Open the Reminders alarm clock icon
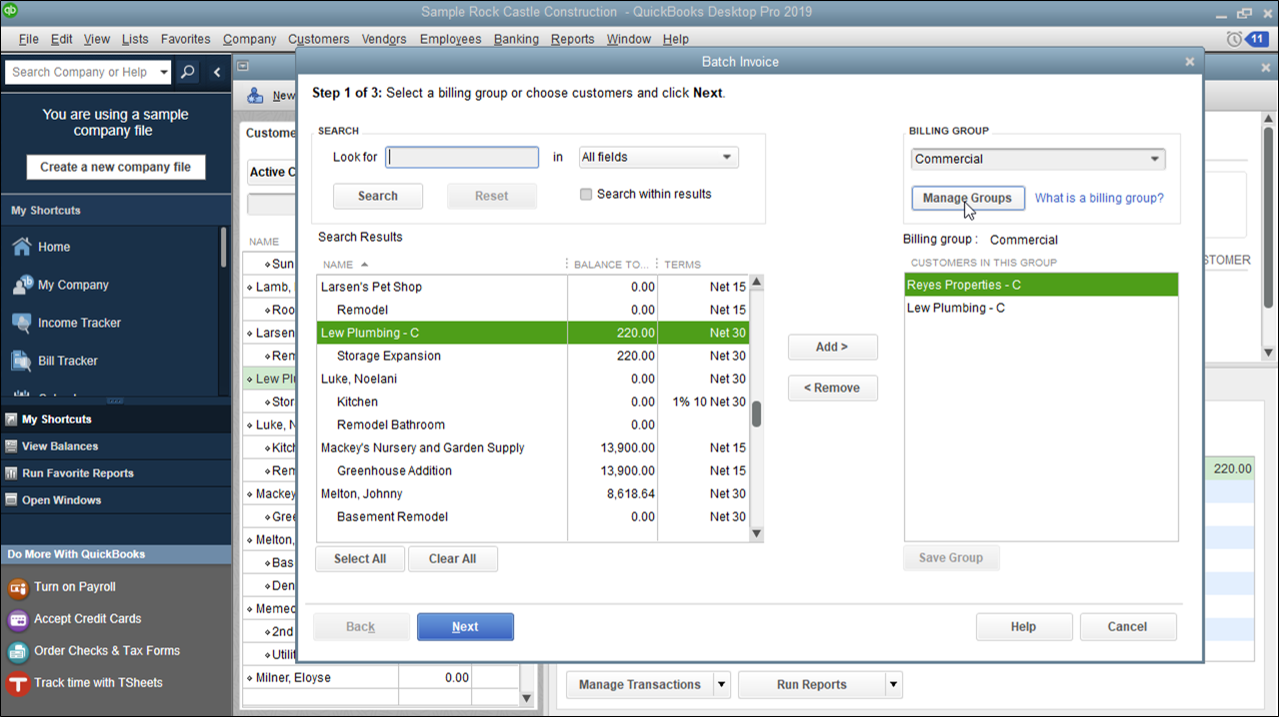 click(x=1233, y=38)
